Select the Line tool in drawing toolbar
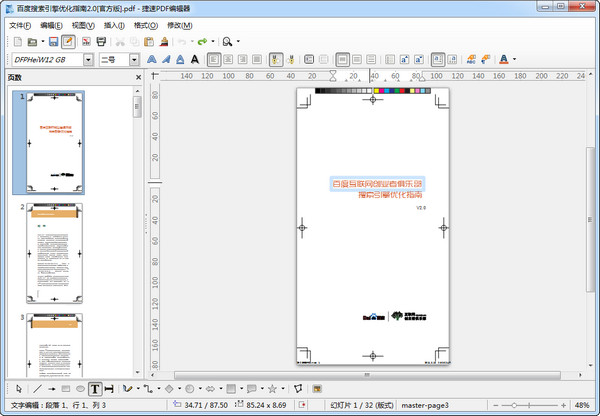Image resolution: width=600 pixels, height=416 pixels. coord(37,388)
